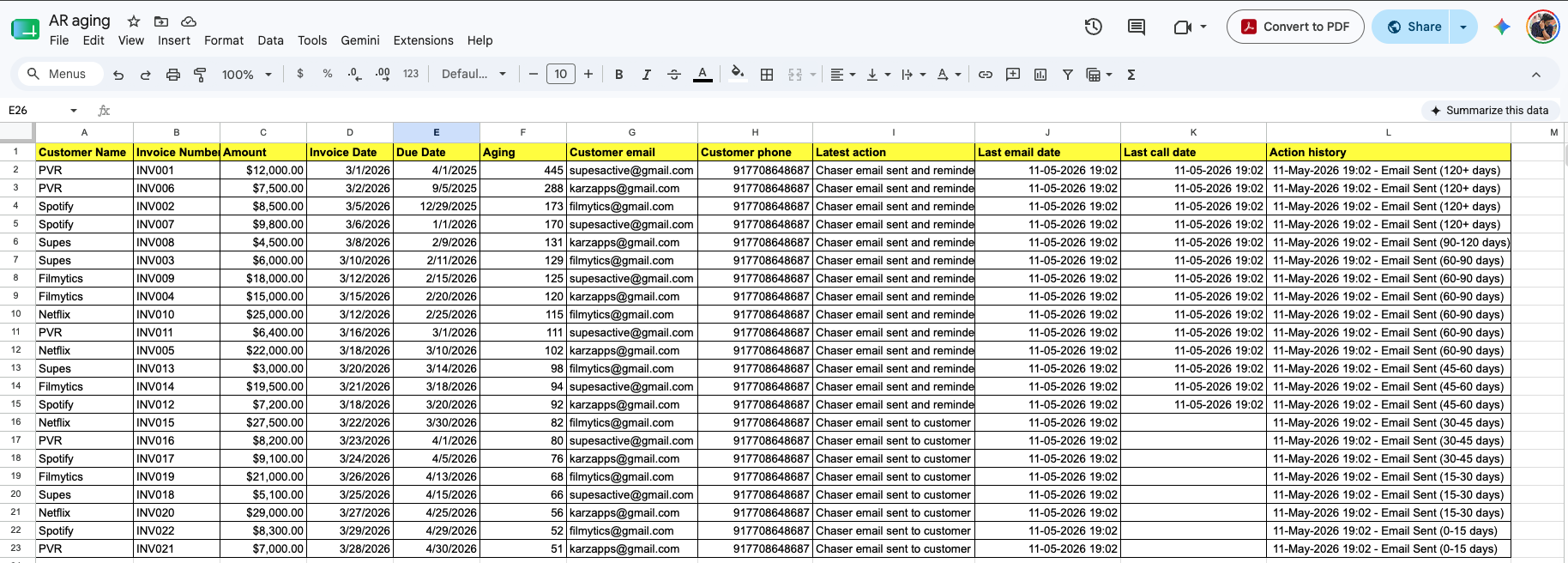
Task: Open the zoom 100% dropdown
Action: [247, 75]
